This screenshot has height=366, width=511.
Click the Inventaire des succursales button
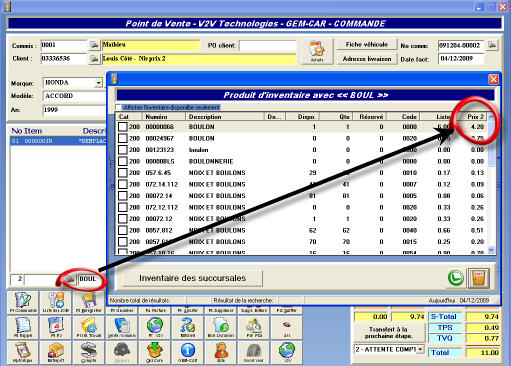[x=192, y=278]
